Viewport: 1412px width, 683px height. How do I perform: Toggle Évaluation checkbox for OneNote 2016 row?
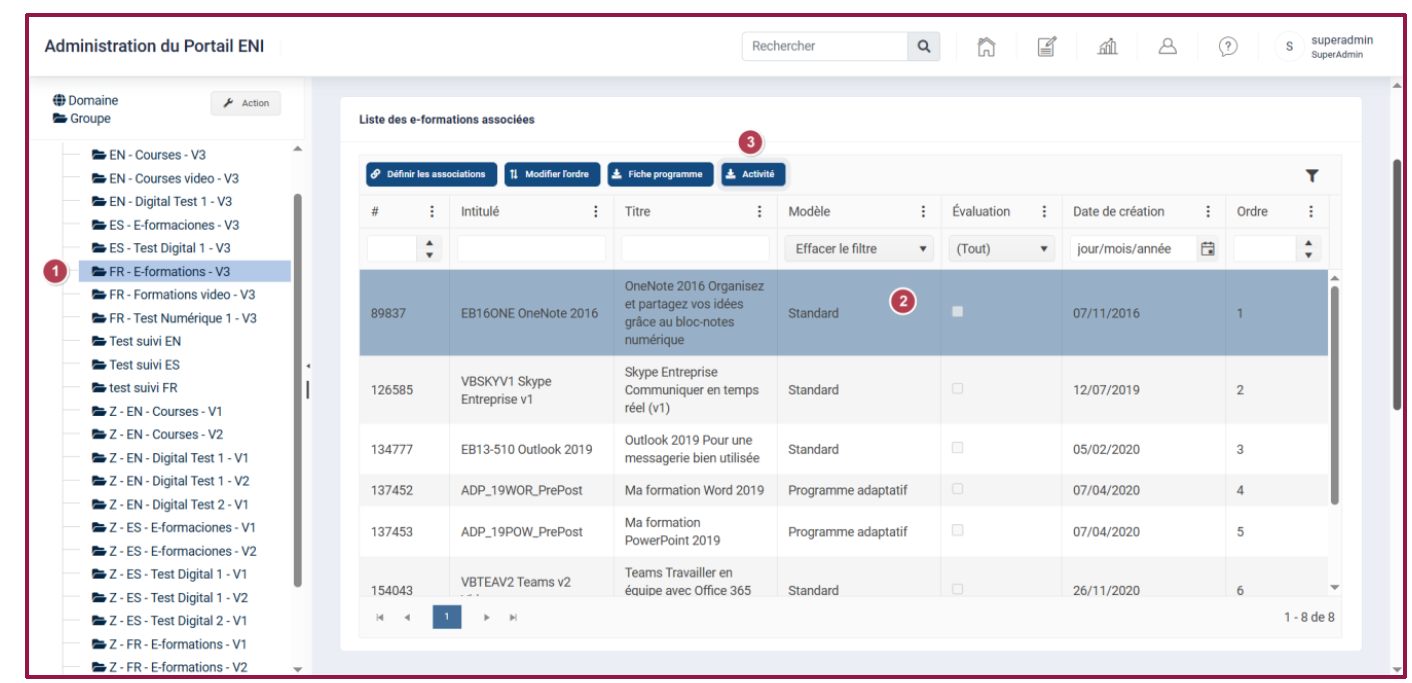tap(957, 312)
